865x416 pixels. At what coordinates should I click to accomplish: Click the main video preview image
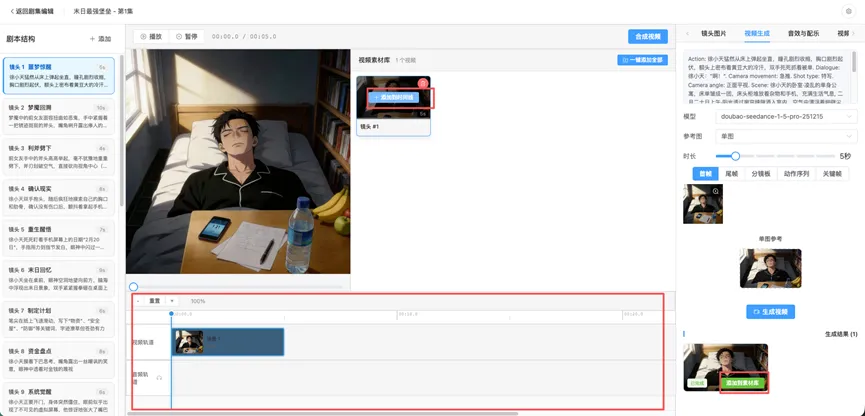pos(238,161)
